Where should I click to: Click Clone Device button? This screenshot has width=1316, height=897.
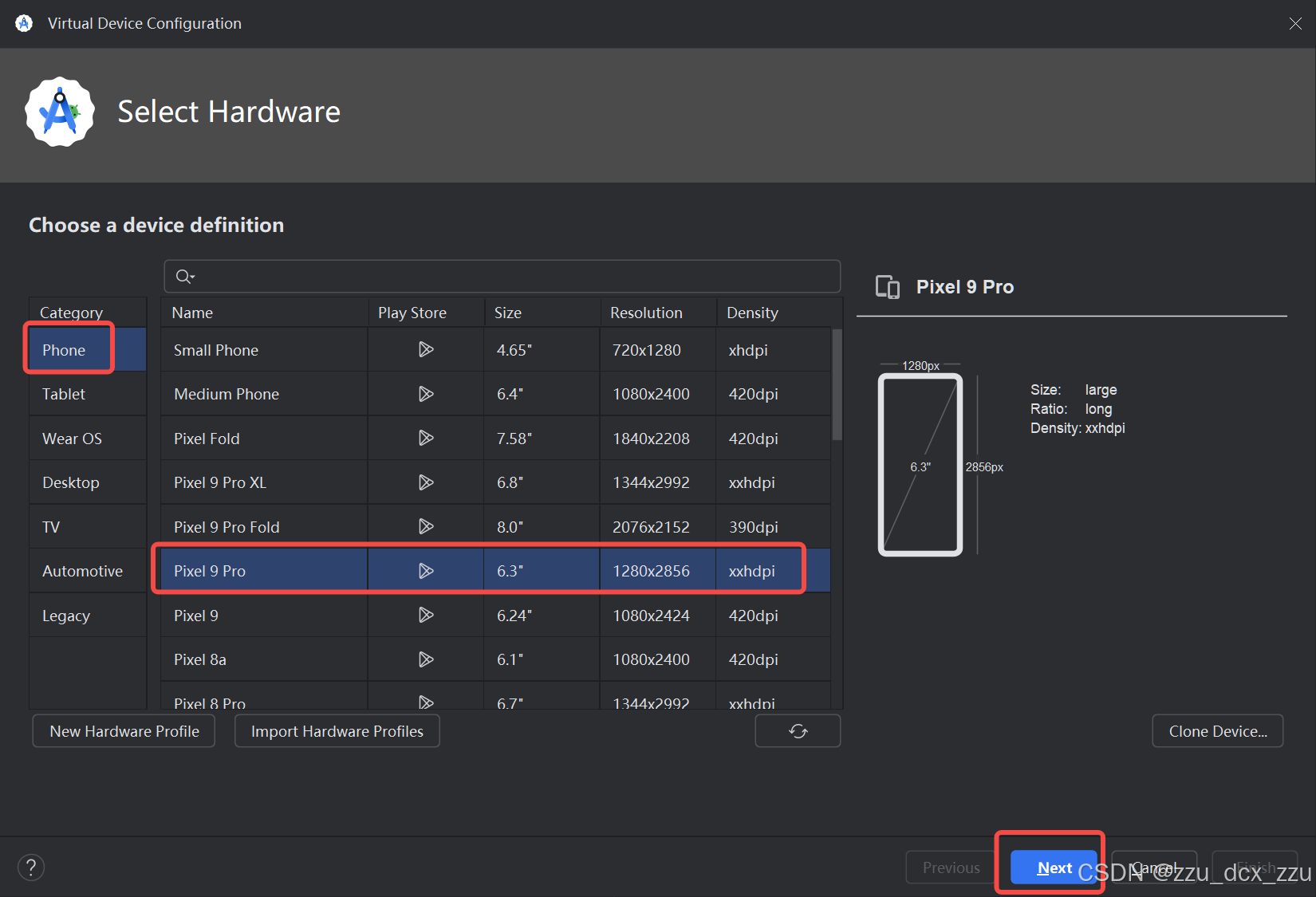click(1218, 731)
